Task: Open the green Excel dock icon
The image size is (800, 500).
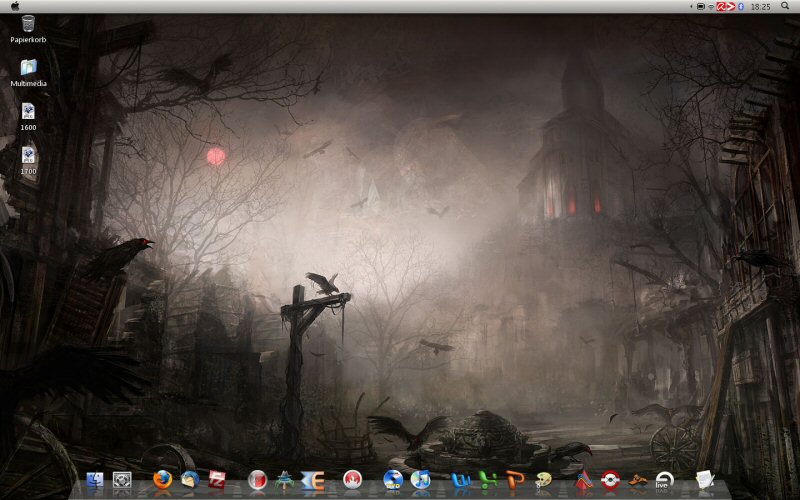Action: (488, 480)
